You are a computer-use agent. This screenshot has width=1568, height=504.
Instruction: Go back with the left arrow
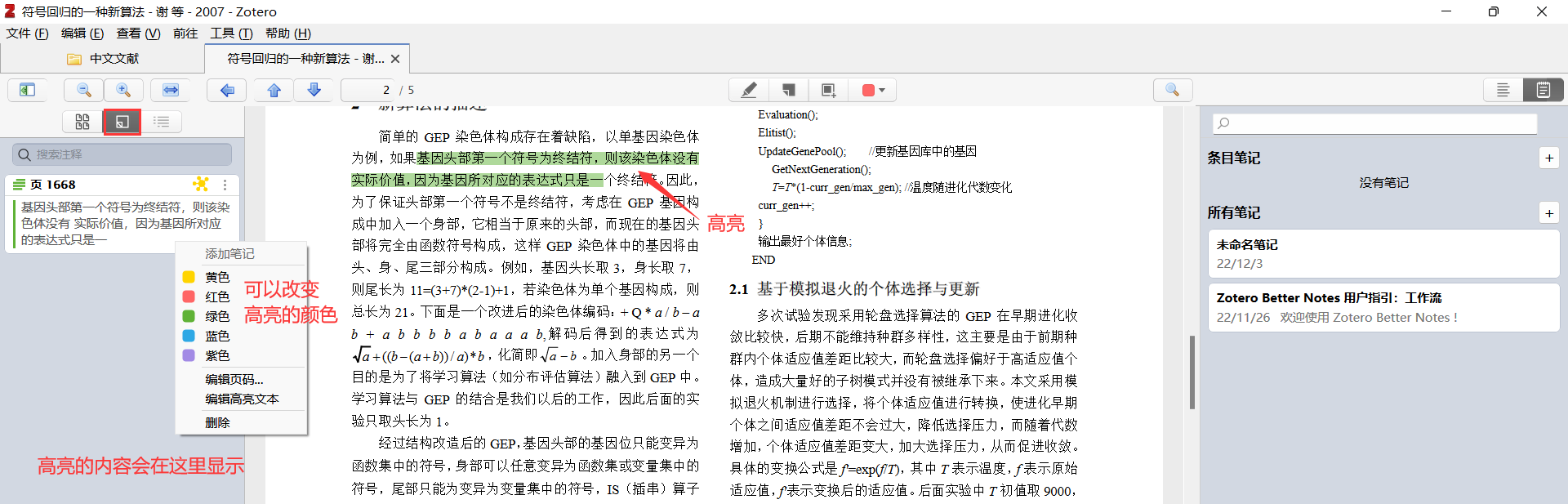click(x=227, y=90)
